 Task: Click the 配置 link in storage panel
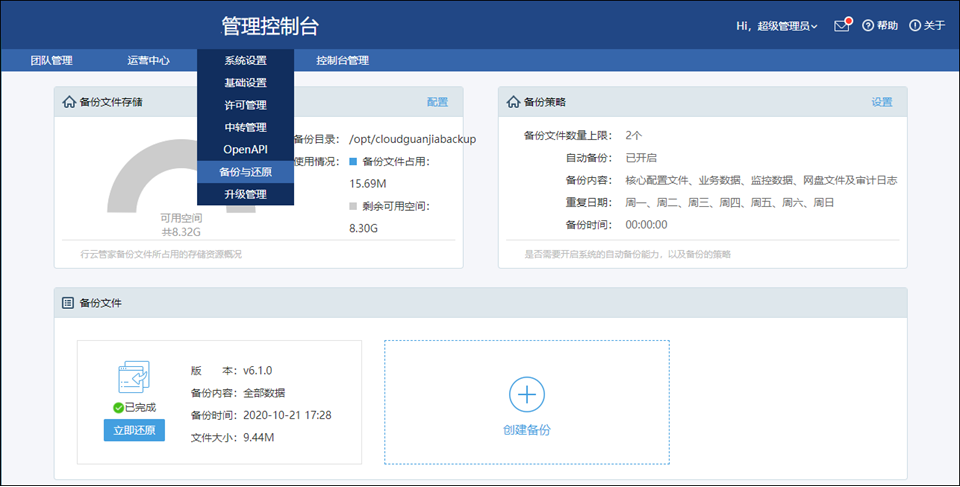pyautogui.click(x=437, y=102)
